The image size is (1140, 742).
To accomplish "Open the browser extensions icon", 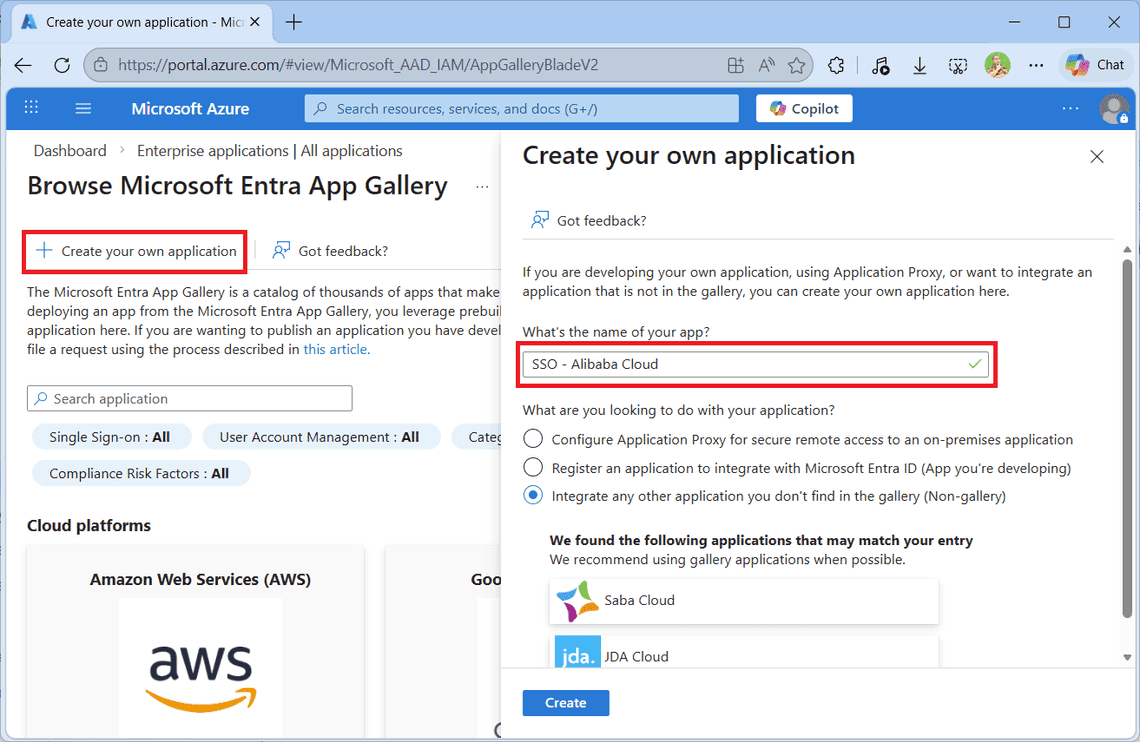I will pyautogui.click(x=836, y=65).
